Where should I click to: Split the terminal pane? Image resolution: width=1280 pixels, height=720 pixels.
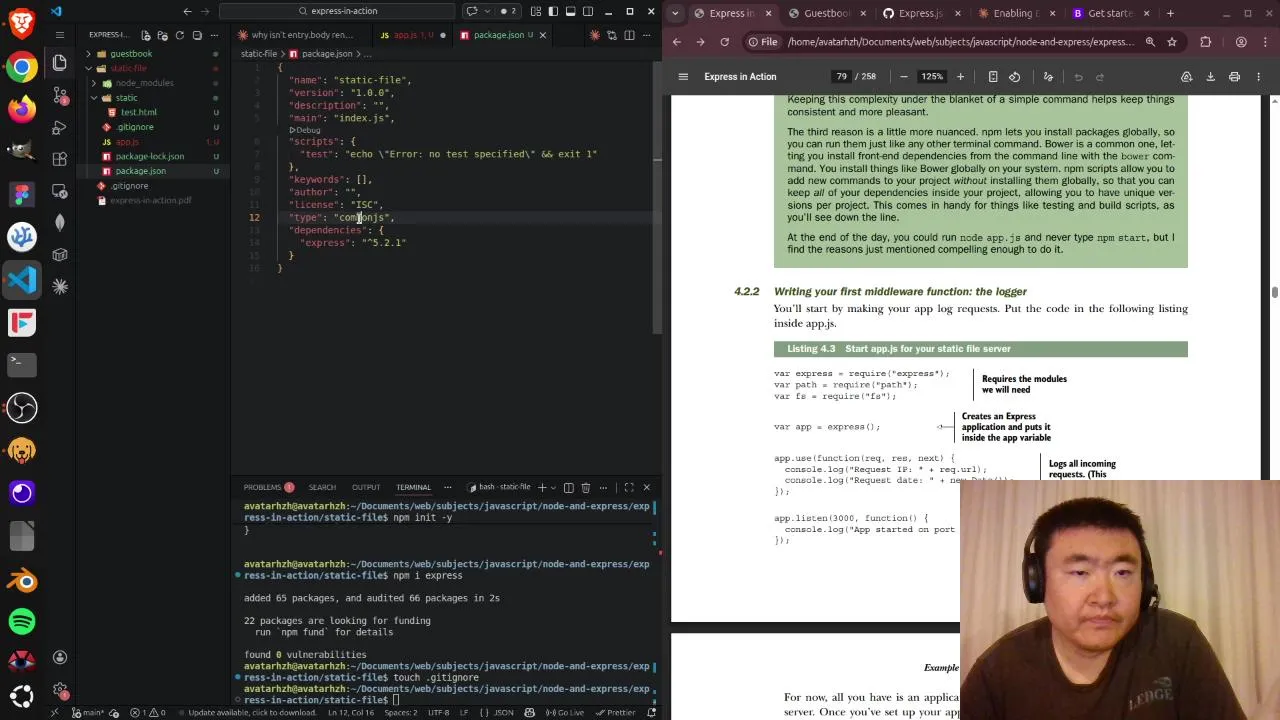pos(568,487)
